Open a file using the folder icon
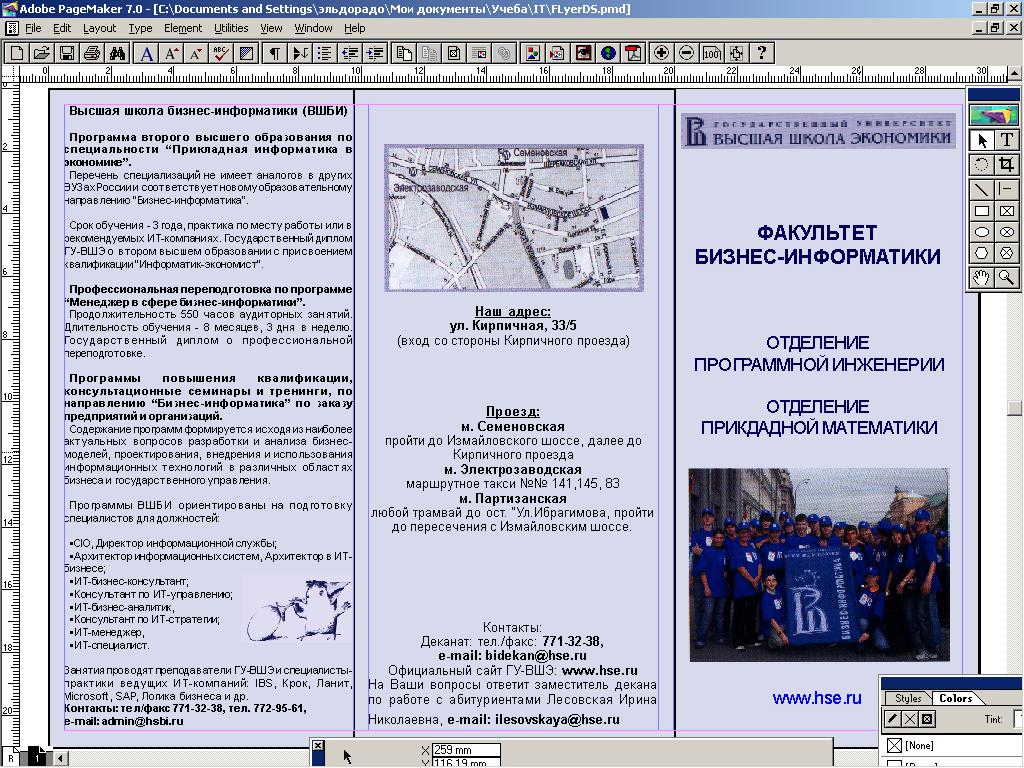 tap(42, 53)
